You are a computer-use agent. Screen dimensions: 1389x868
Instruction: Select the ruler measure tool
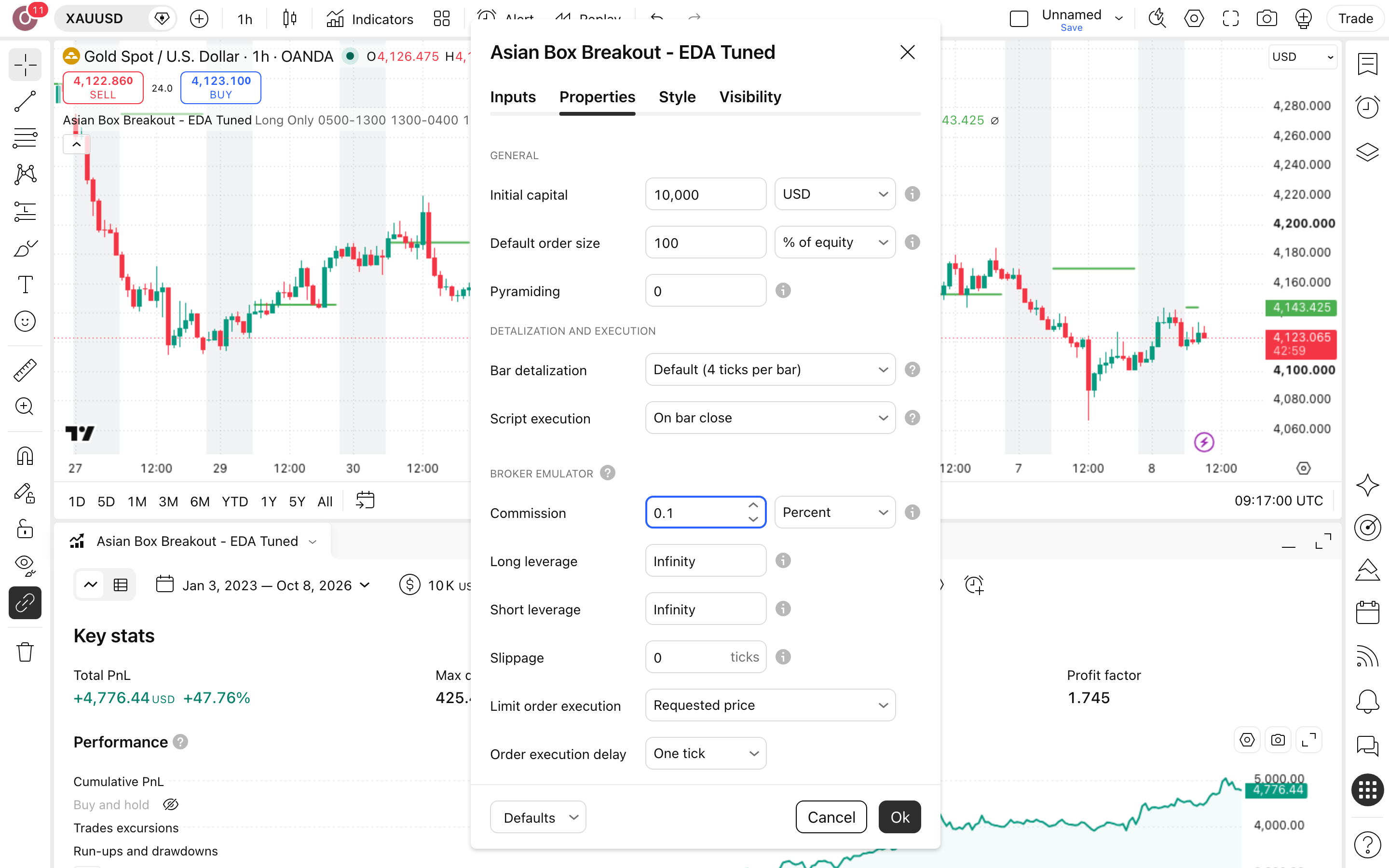[x=25, y=370]
